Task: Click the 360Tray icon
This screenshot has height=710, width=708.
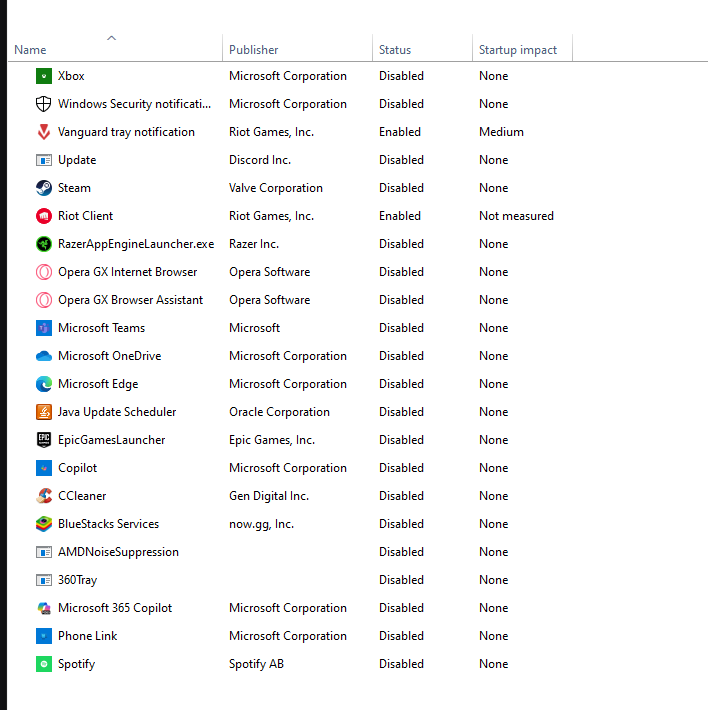Action: pyautogui.click(x=43, y=580)
